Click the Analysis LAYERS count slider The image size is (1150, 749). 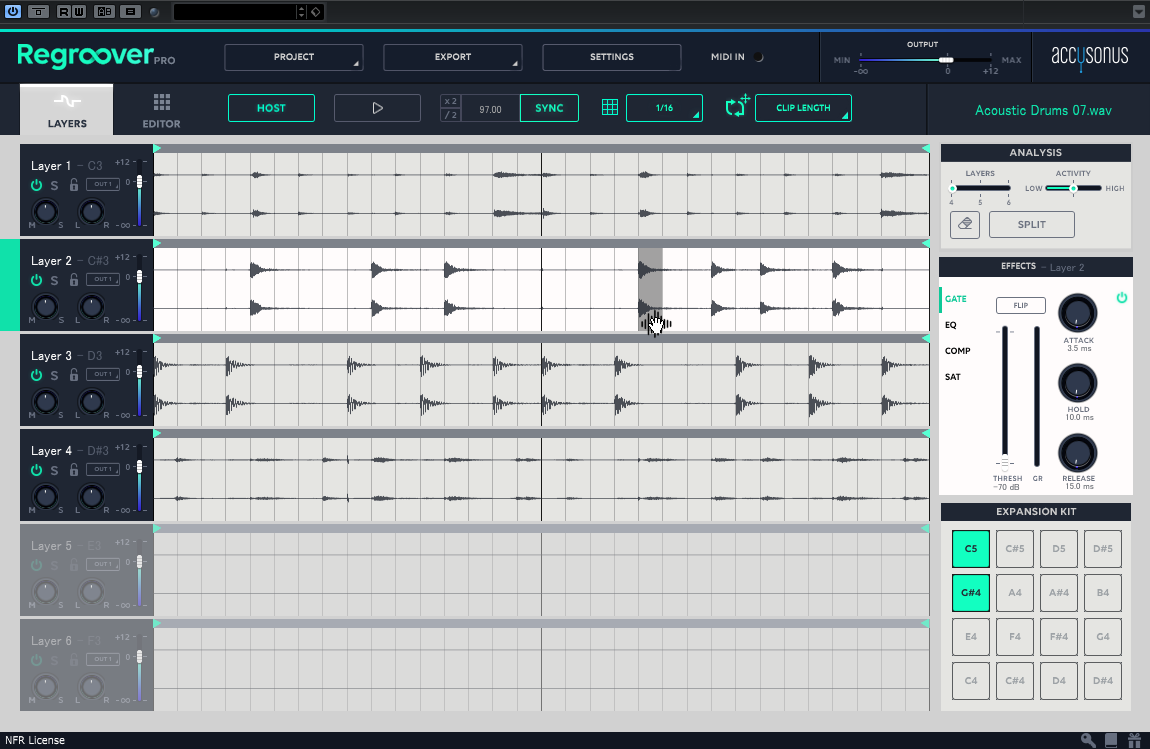tap(980, 189)
